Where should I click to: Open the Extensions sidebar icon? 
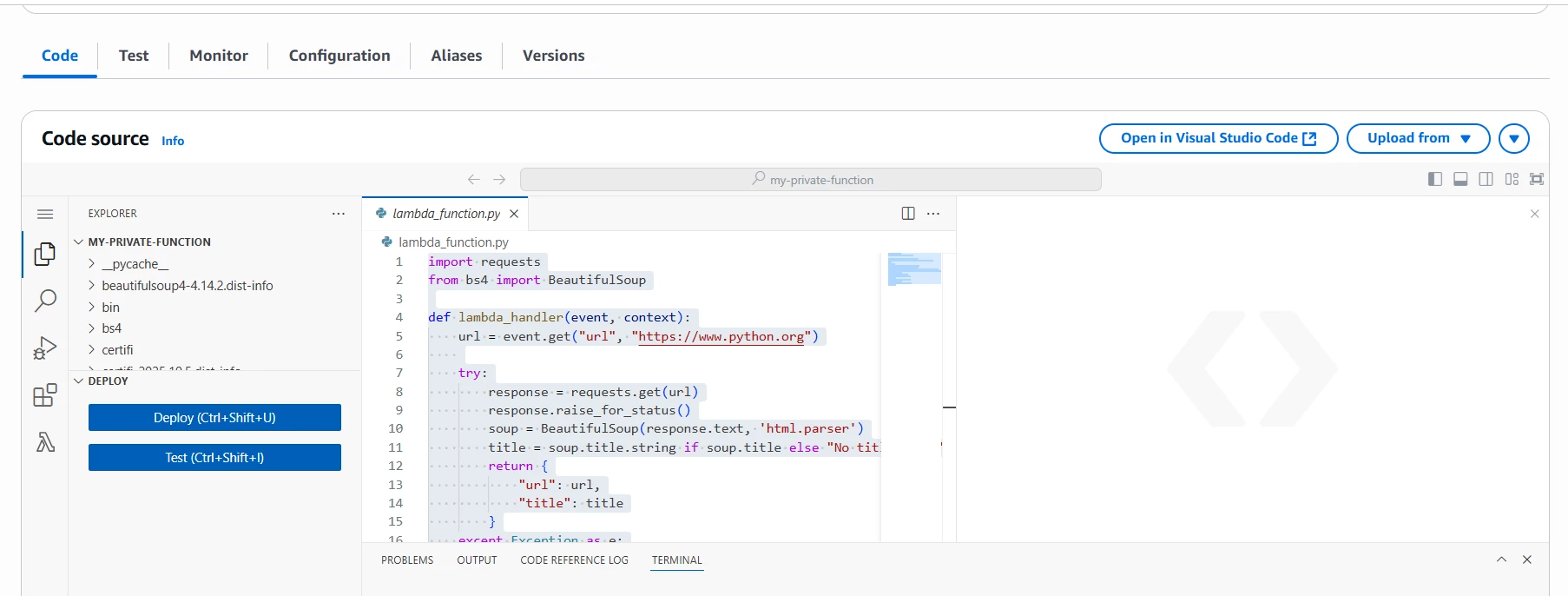click(x=45, y=395)
